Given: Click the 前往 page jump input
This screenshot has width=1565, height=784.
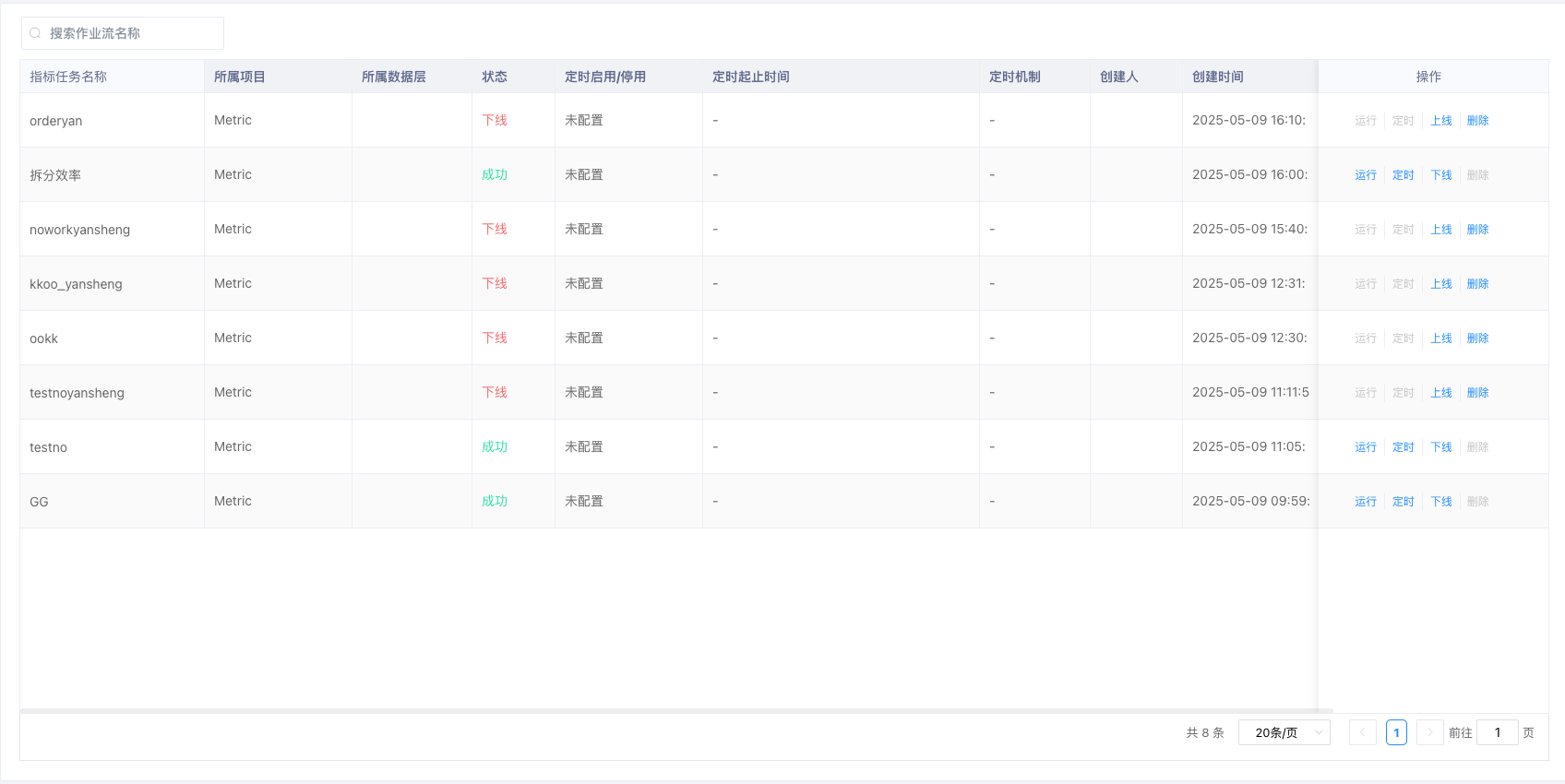Looking at the screenshot, I should (1498, 732).
